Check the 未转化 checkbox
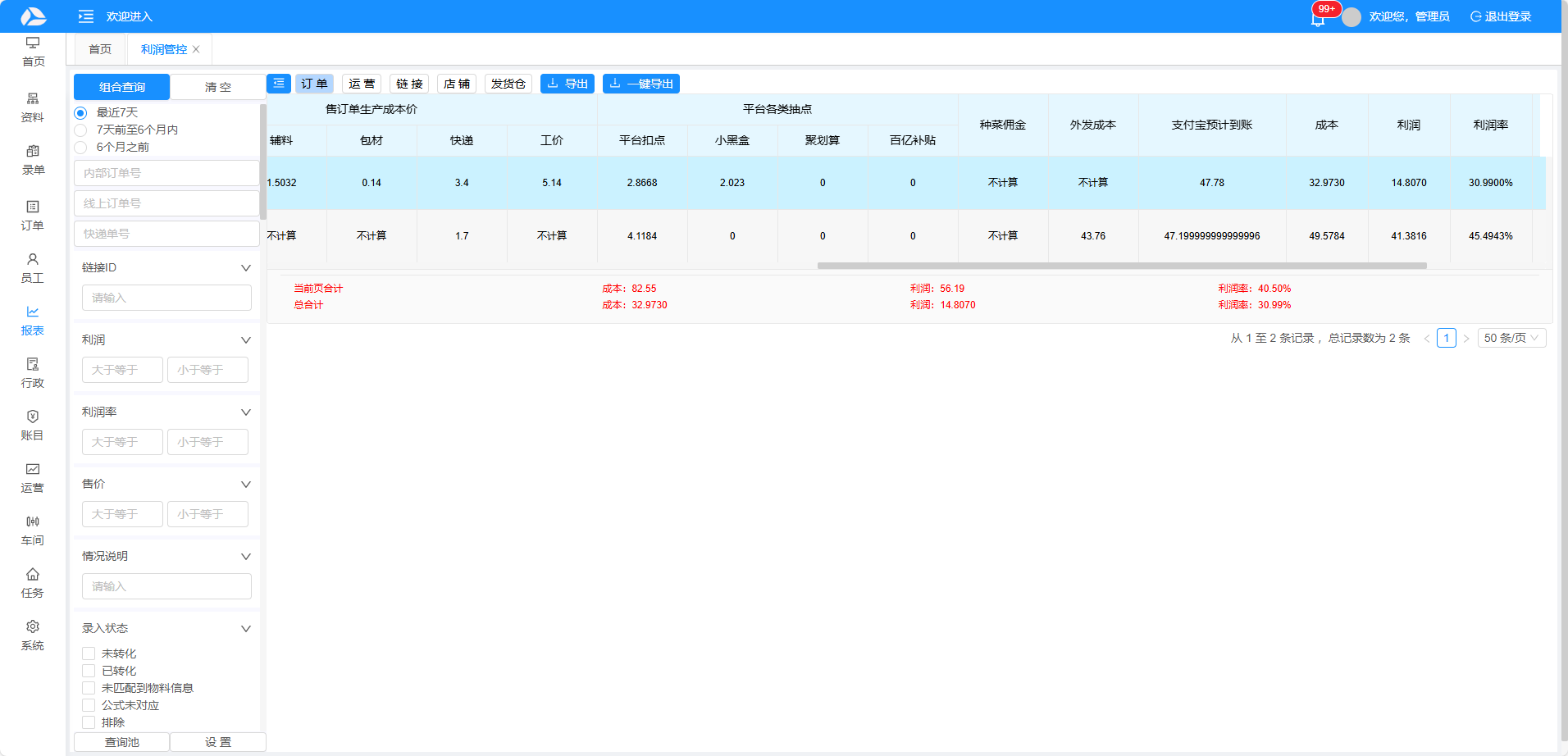 pyautogui.click(x=89, y=654)
